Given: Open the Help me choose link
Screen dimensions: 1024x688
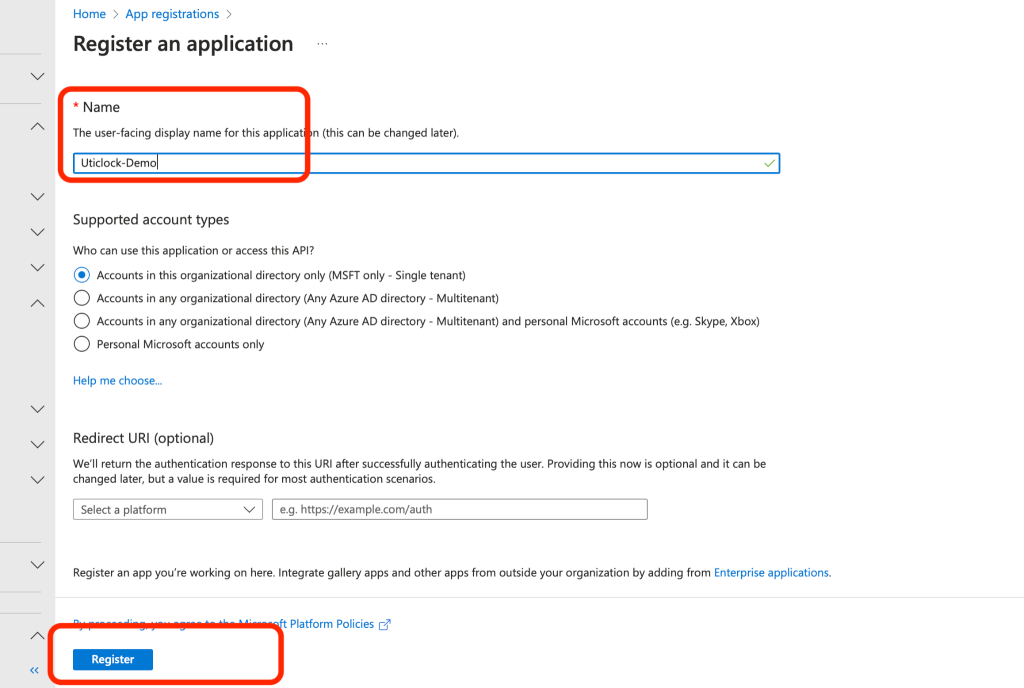Looking at the screenshot, I should pyautogui.click(x=118, y=381).
